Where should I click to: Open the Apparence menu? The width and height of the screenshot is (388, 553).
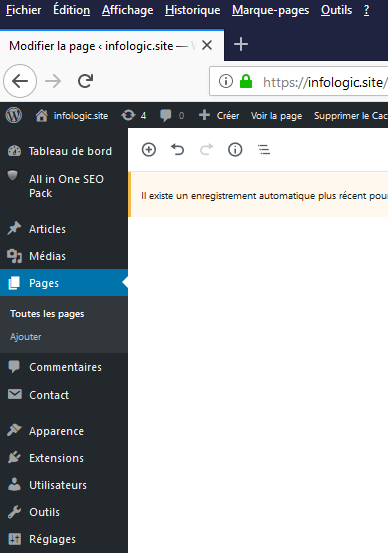click(64, 431)
